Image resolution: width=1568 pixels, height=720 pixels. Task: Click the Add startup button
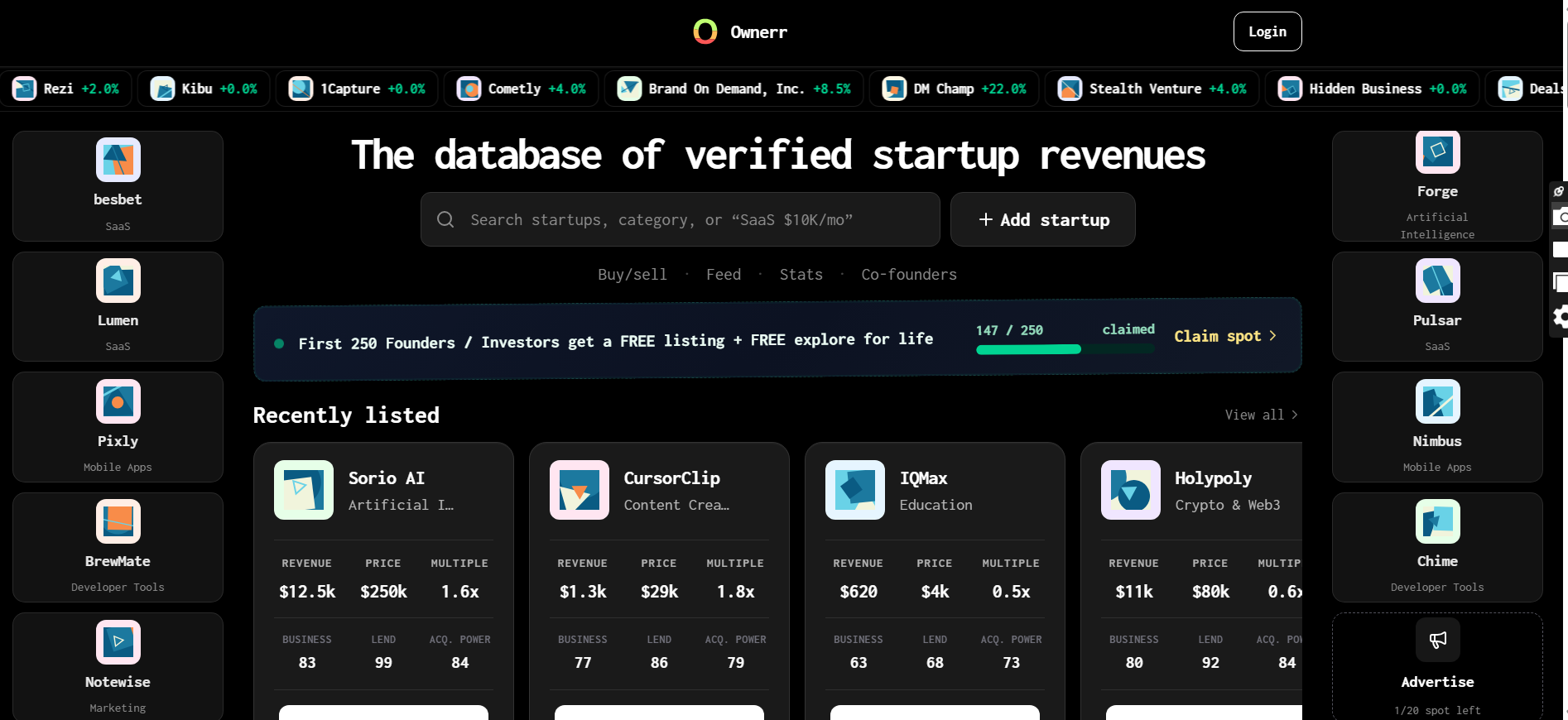pyautogui.click(x=1043, y=219)
